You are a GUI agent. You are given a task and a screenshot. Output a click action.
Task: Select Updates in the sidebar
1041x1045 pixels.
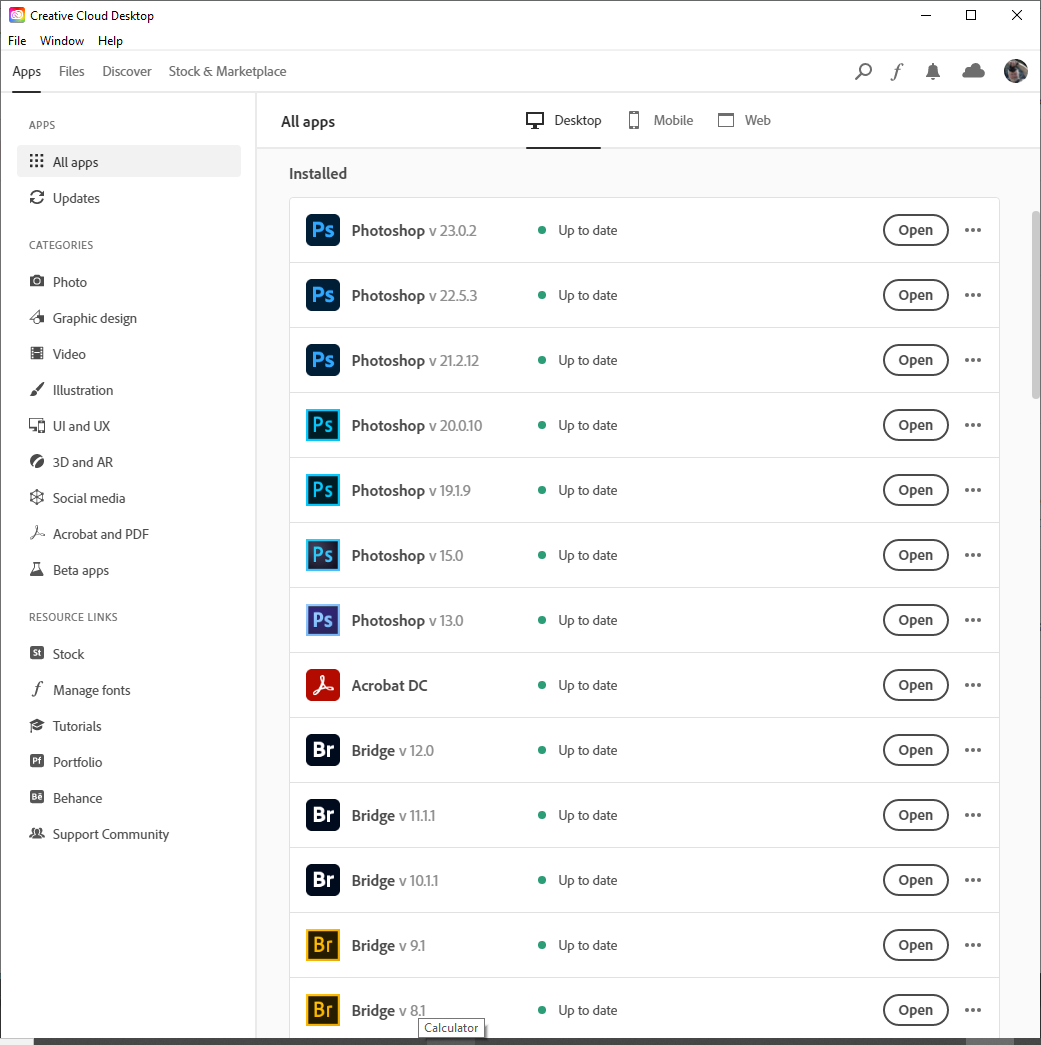coord(75,198)
